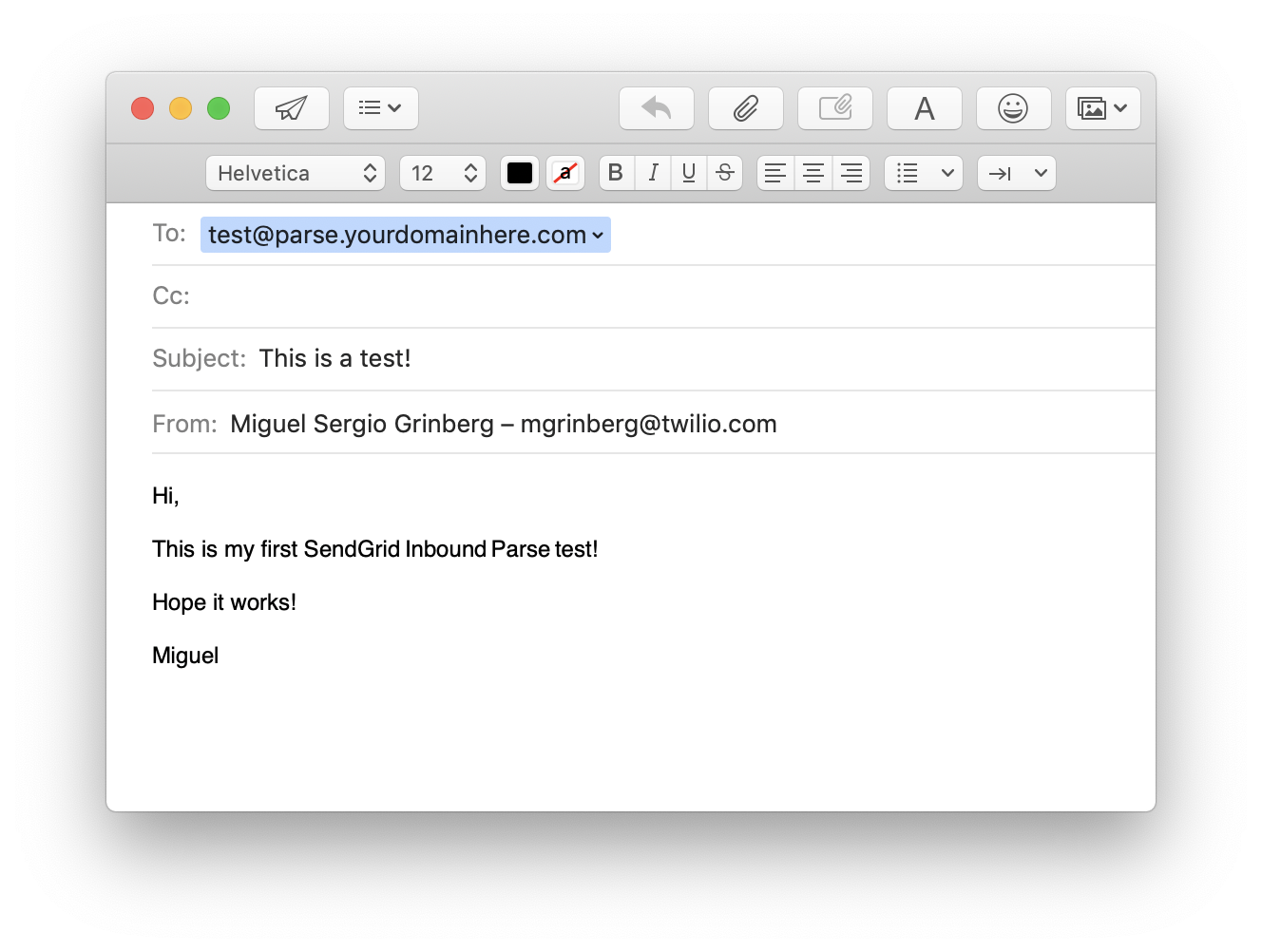Screen dimensions: 1262x952
Task: Open the emoji picker smiley icon
Action: click(1013, 108)
